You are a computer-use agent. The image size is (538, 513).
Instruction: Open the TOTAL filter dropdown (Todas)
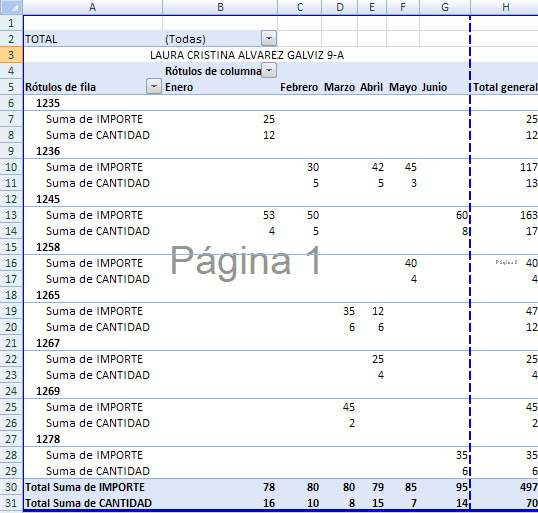point(269,38)
